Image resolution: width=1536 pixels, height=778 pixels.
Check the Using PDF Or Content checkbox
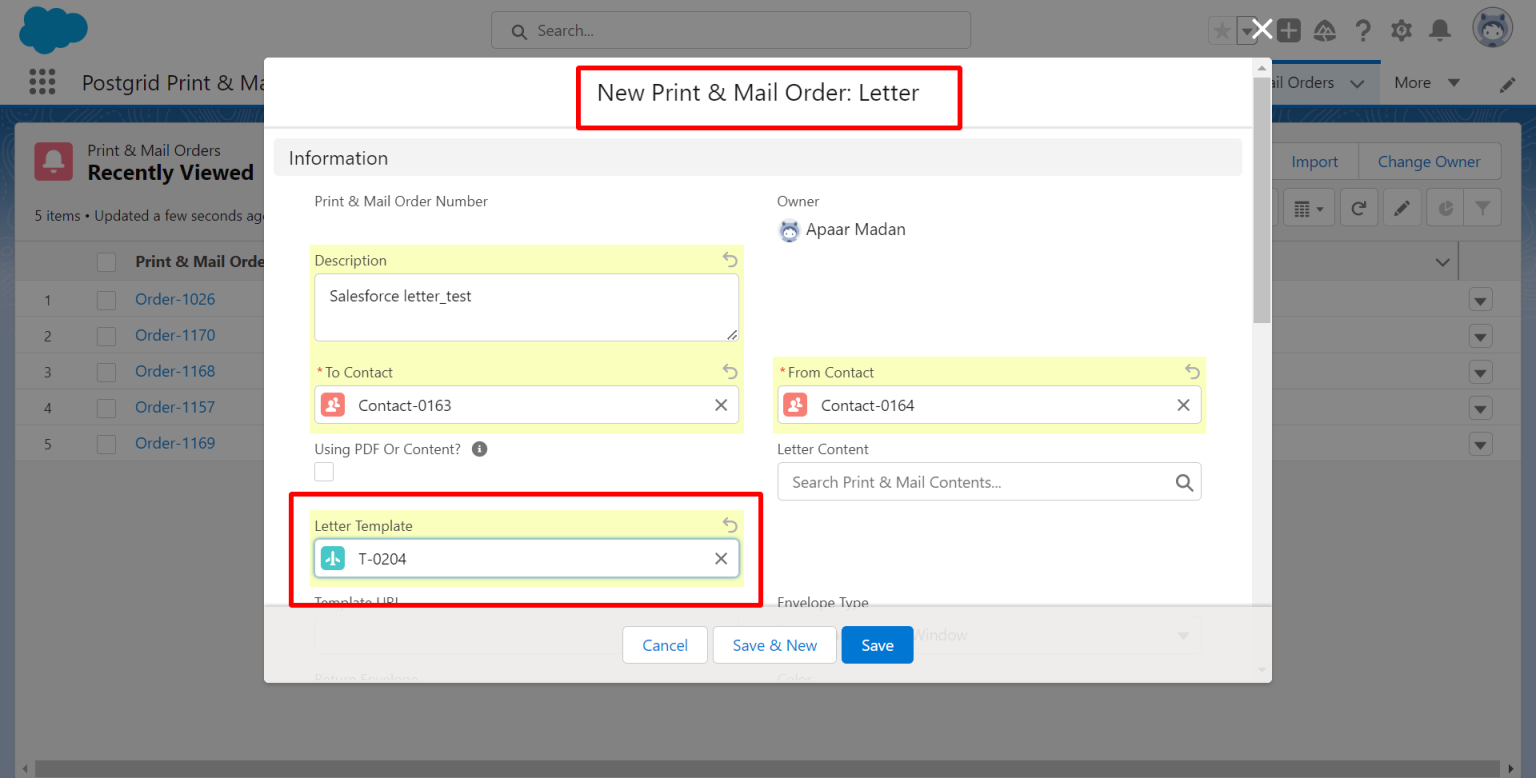tap(324, 472)
